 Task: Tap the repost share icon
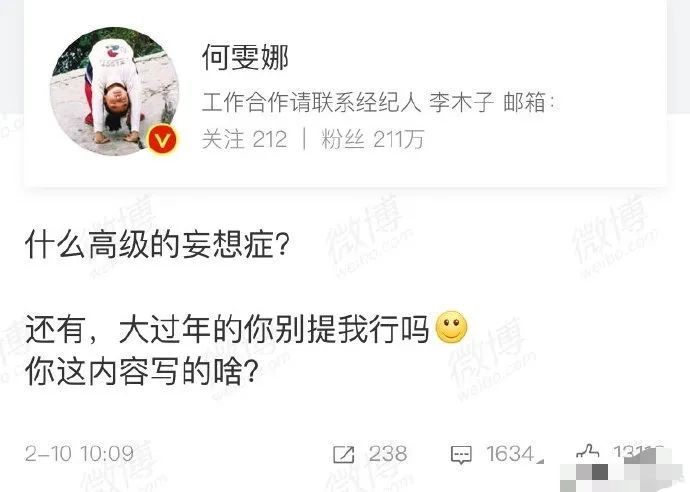[344, 454]
